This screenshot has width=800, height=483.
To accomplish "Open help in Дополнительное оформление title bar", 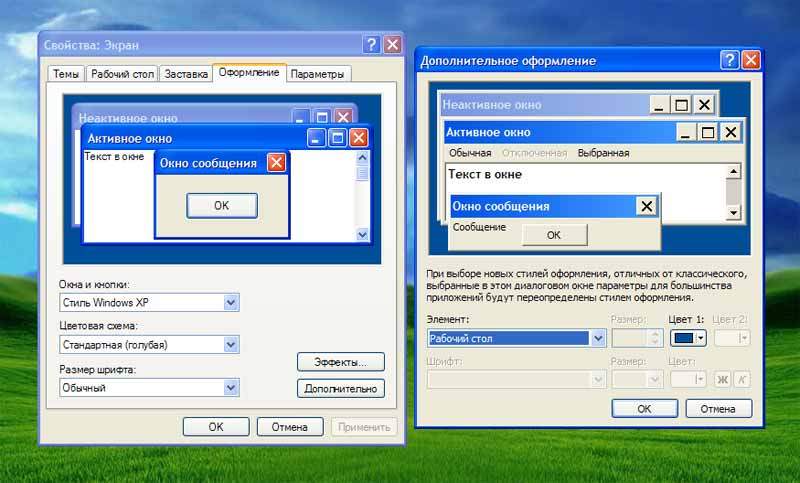I will point(730,60).
